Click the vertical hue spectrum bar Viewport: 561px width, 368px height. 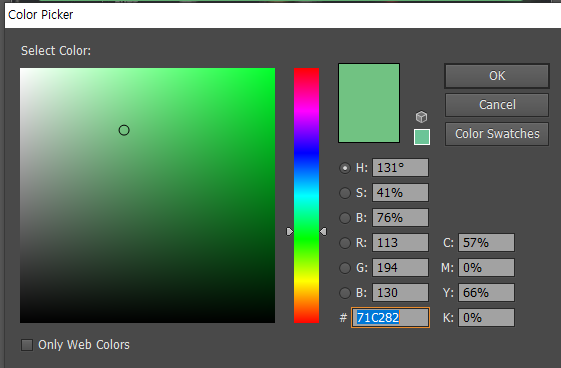pos(306,195)
